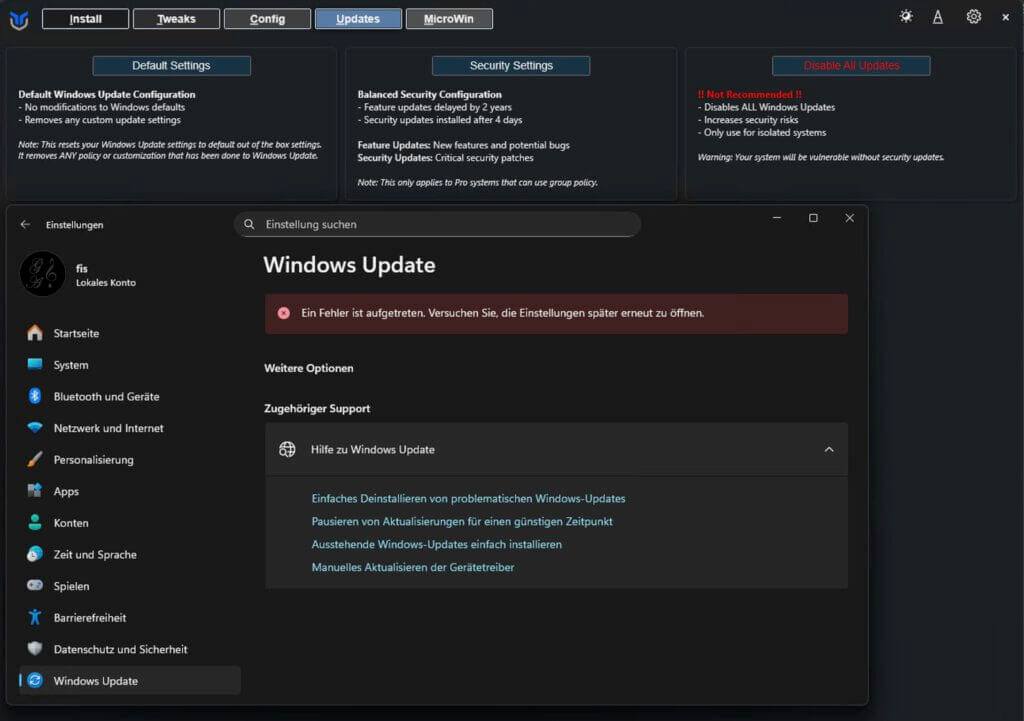Open Netzwerk und Internet icon

pyautogui.click(x=35, y=428)
